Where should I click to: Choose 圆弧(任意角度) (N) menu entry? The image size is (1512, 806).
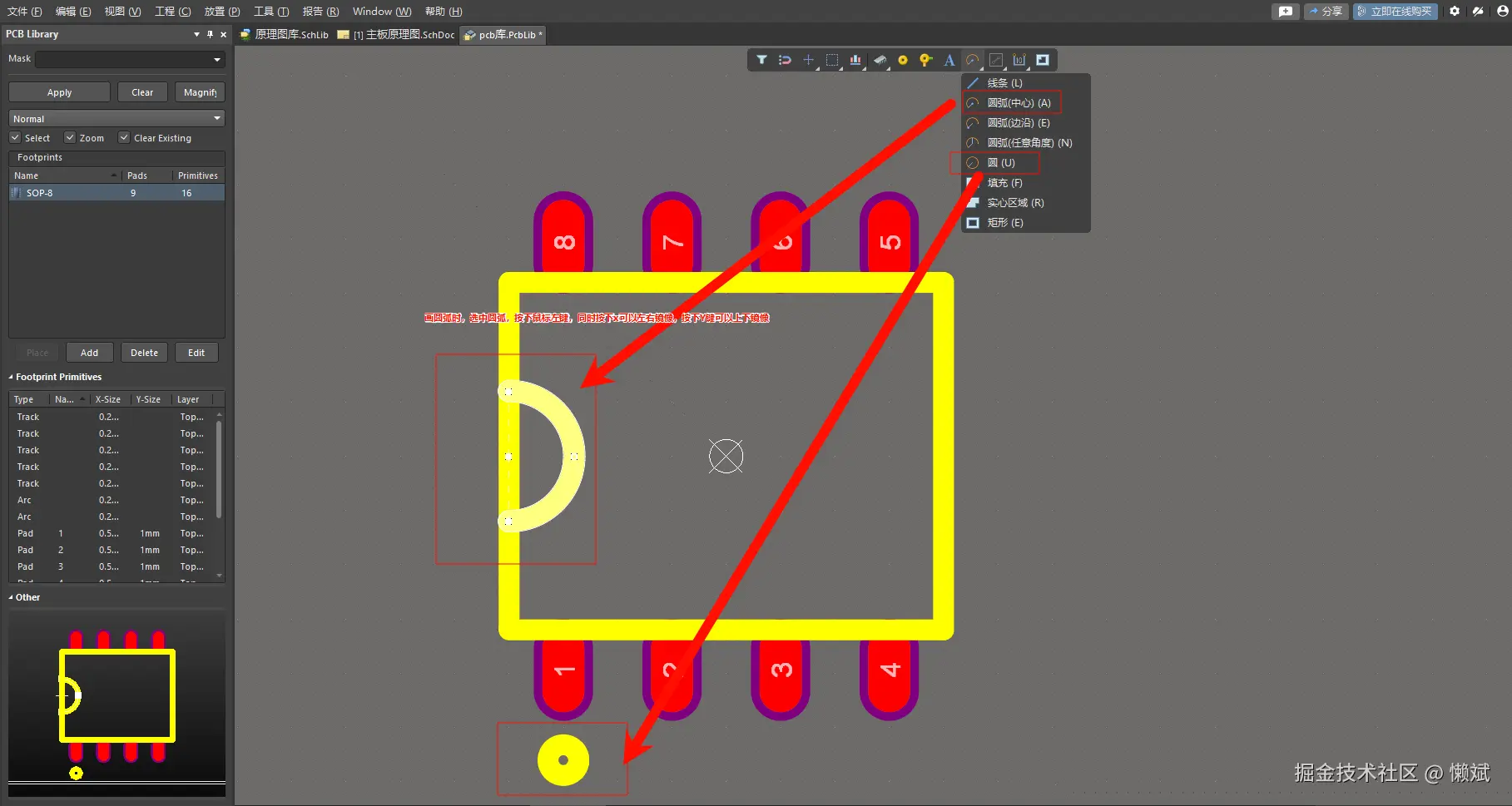[x=1025, y=143]
